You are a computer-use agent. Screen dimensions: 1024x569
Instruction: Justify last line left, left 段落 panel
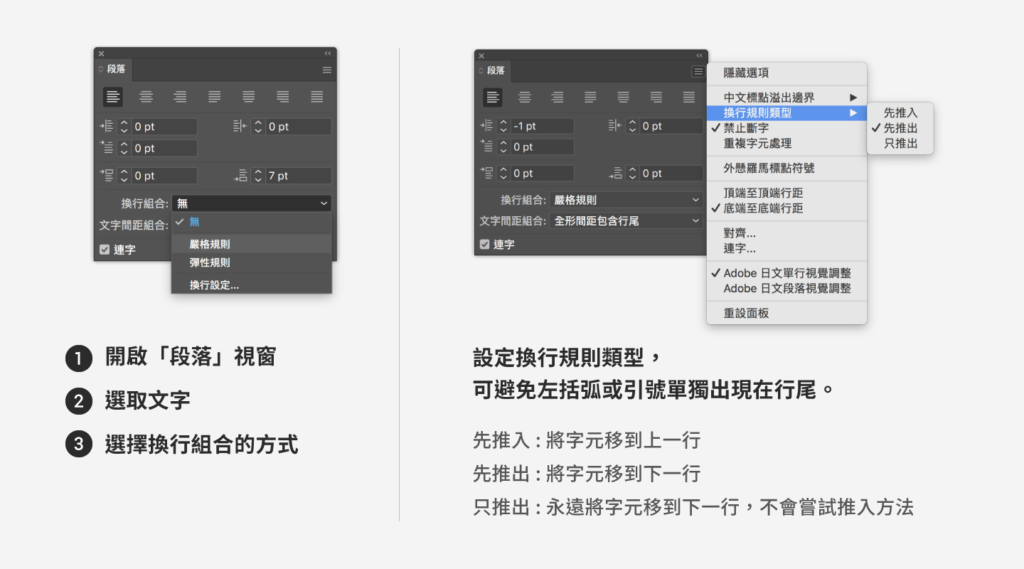(x=214, y=97)
